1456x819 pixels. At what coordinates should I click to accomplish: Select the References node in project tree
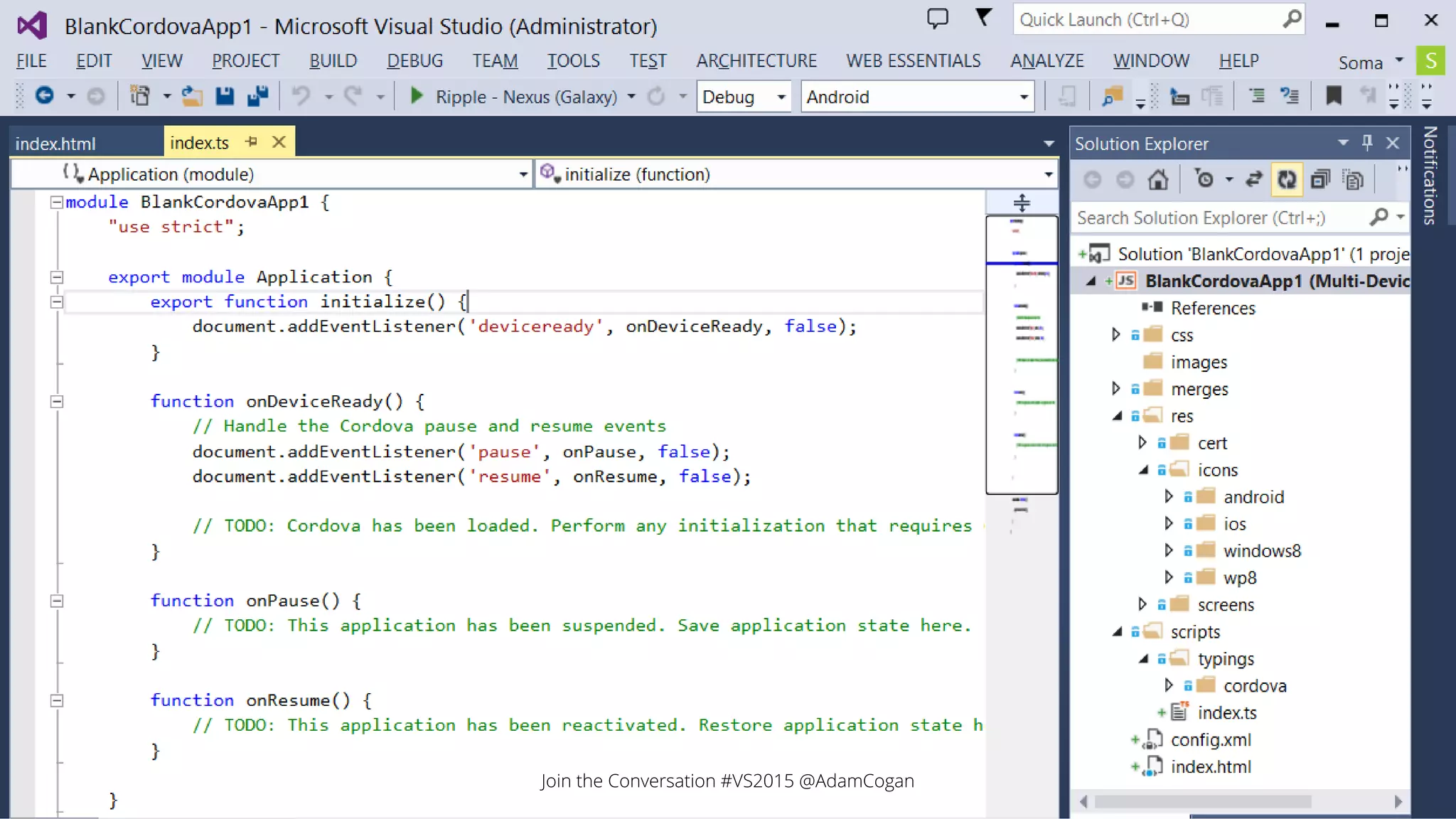[1213, 309]
